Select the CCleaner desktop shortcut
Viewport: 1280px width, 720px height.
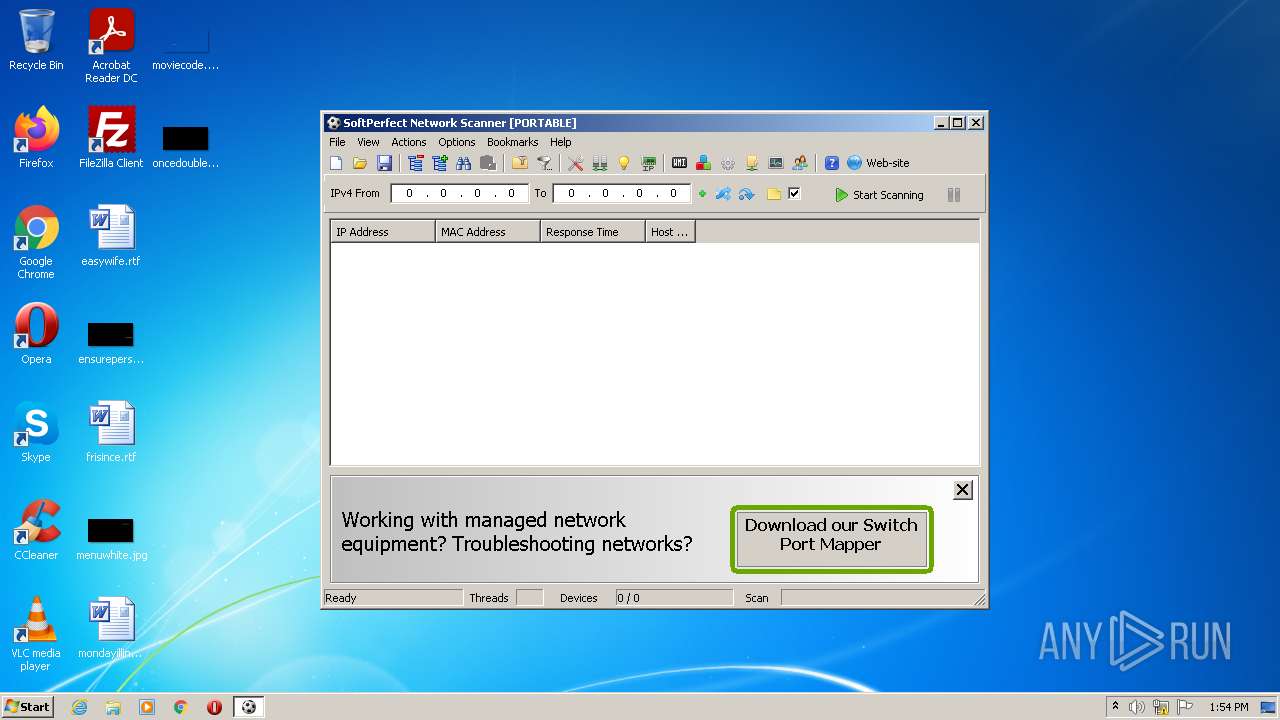(36, 530)
